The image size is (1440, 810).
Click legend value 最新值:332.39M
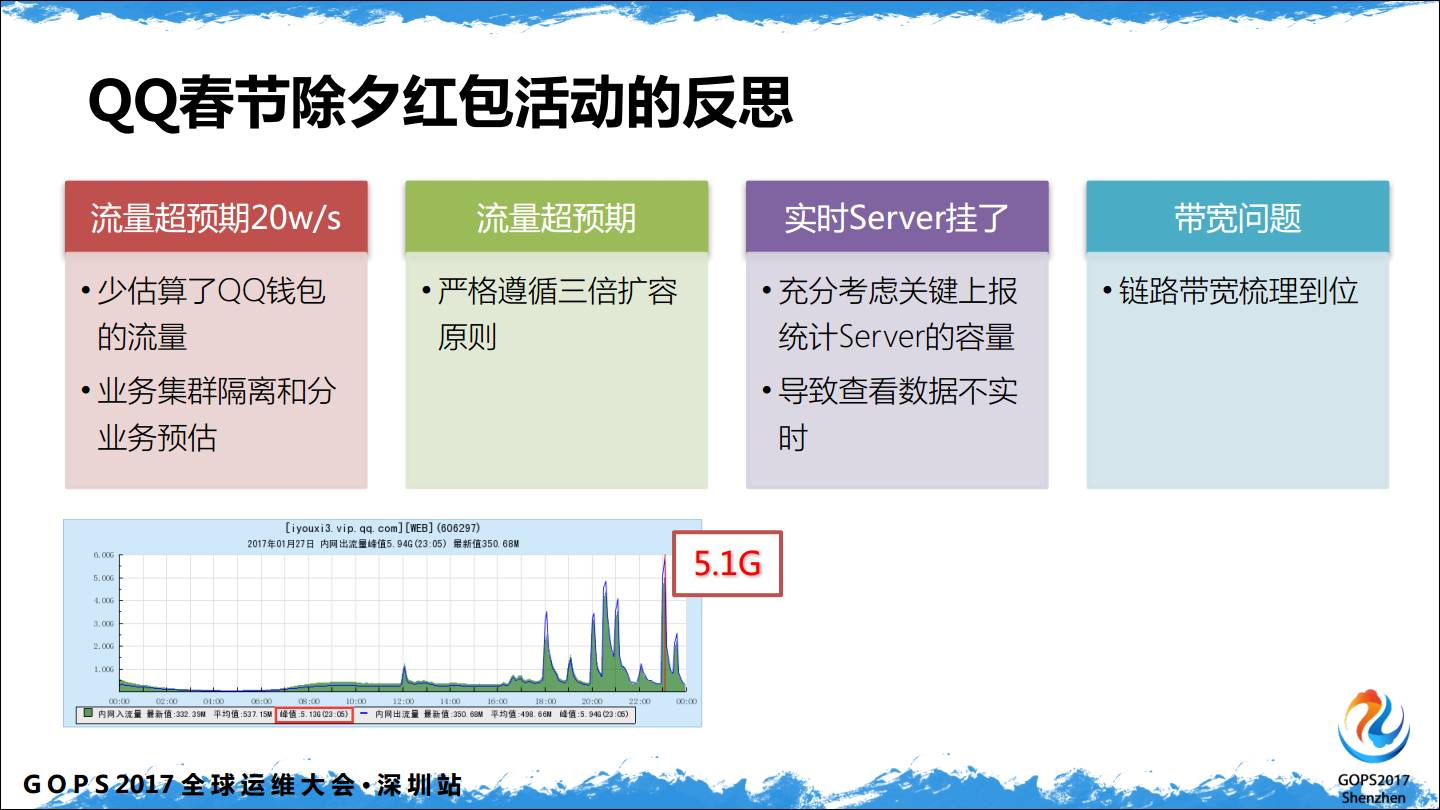(176, 714)
